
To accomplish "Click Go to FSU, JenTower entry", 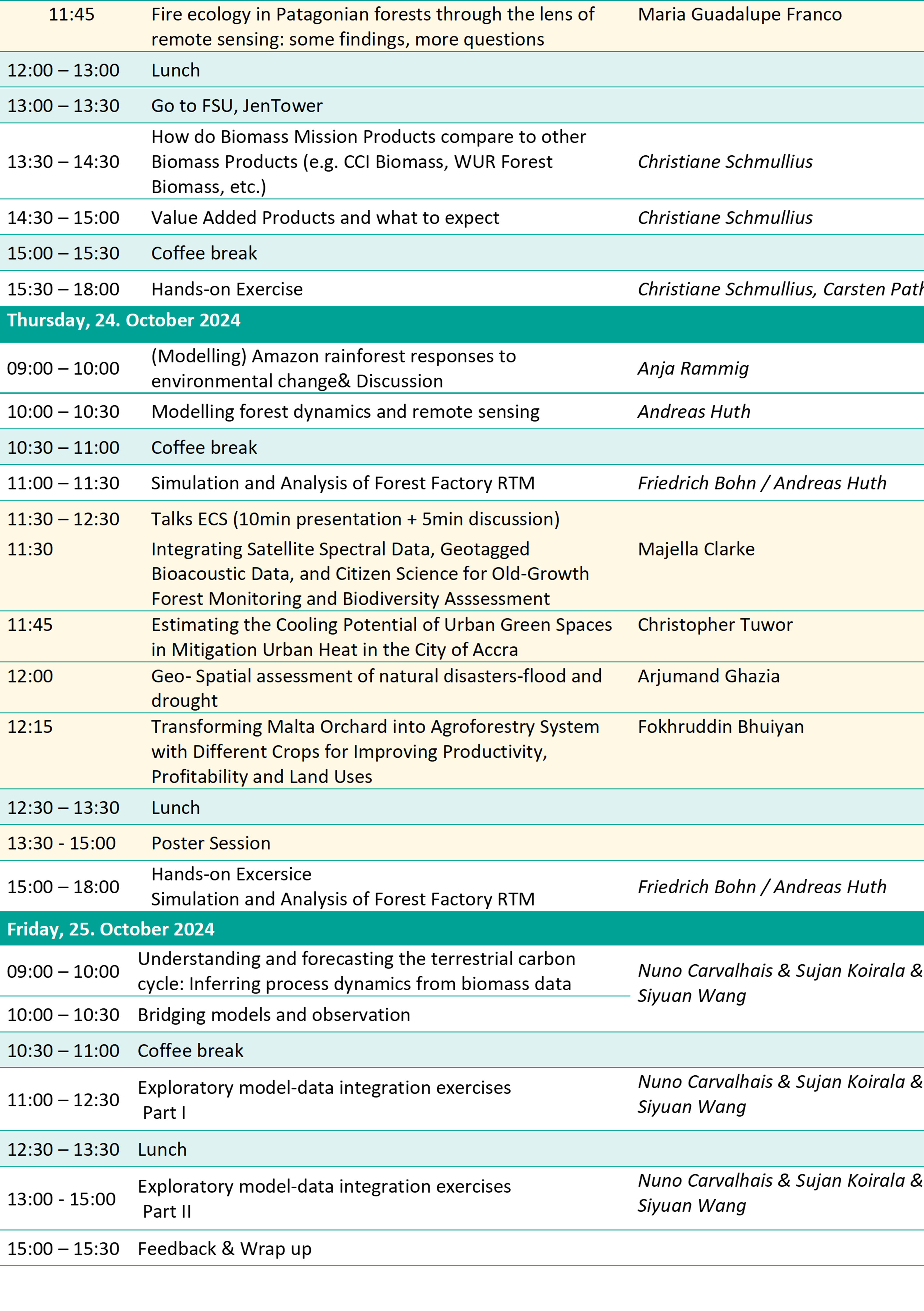I will pyautogui.click(x=237, y=106).
